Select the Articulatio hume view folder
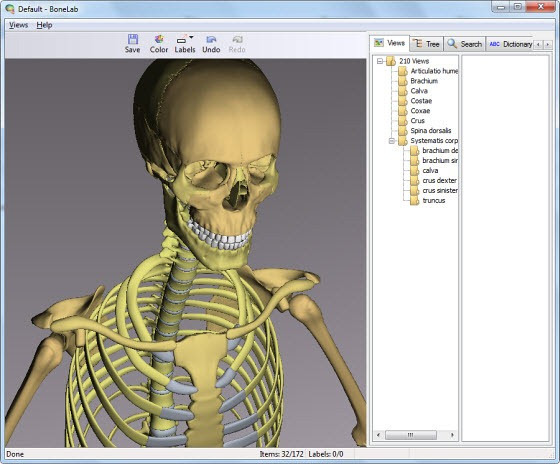The width and height of the screenshot is (560, 464). 434,71
